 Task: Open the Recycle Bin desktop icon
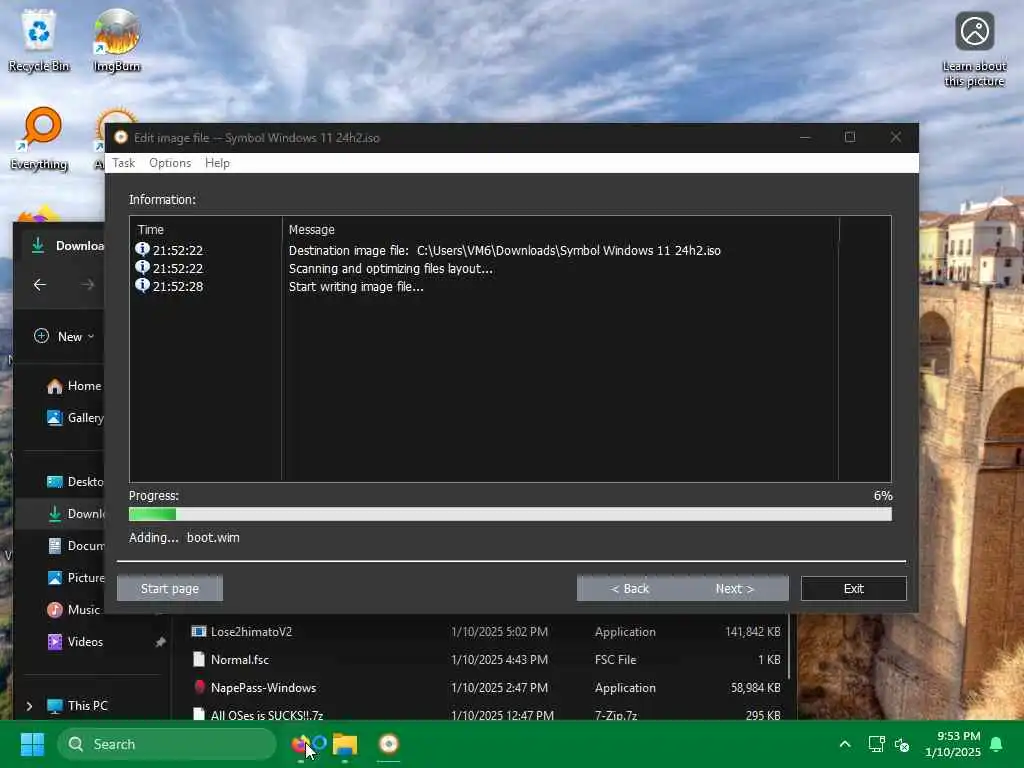39,40
